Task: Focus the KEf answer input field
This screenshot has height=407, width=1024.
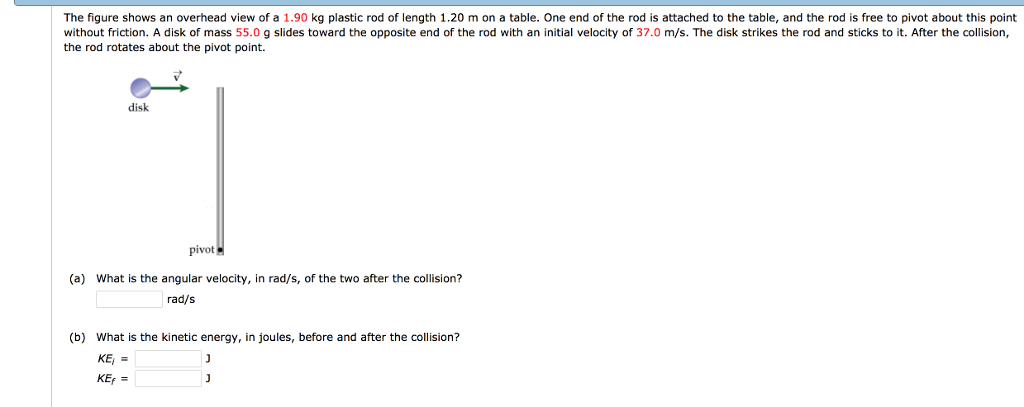Action: pyautogui.click(x=168, y=378)
